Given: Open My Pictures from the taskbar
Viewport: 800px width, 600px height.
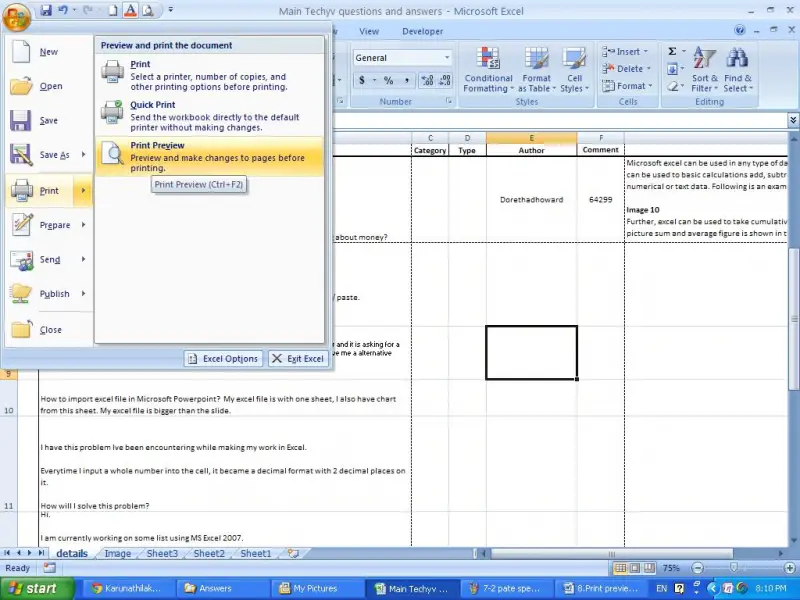Looking at the screenshot, I should click(x=316, y=588).
